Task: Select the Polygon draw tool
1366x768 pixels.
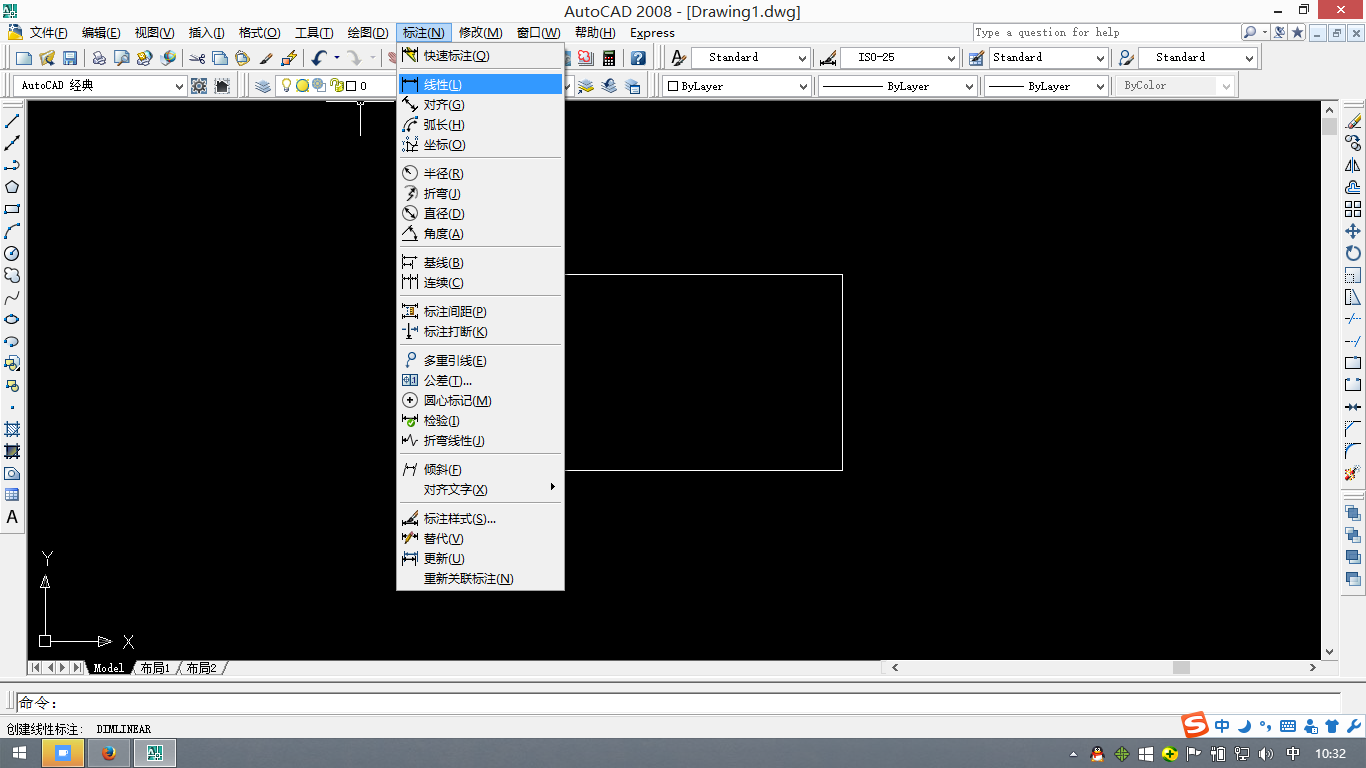Action: (12, 187)
